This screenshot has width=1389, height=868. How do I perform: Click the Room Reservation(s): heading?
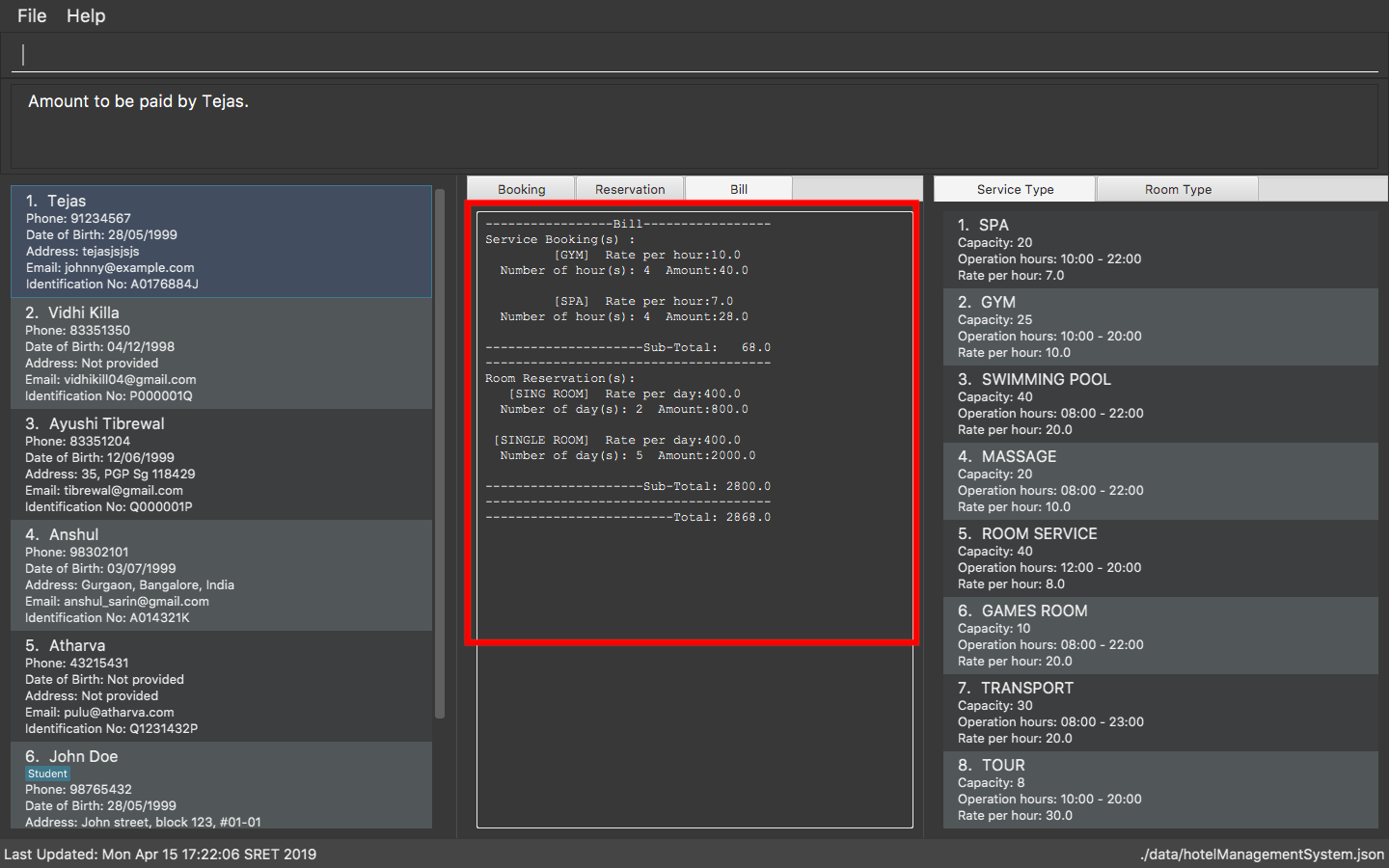coord(560,378)
